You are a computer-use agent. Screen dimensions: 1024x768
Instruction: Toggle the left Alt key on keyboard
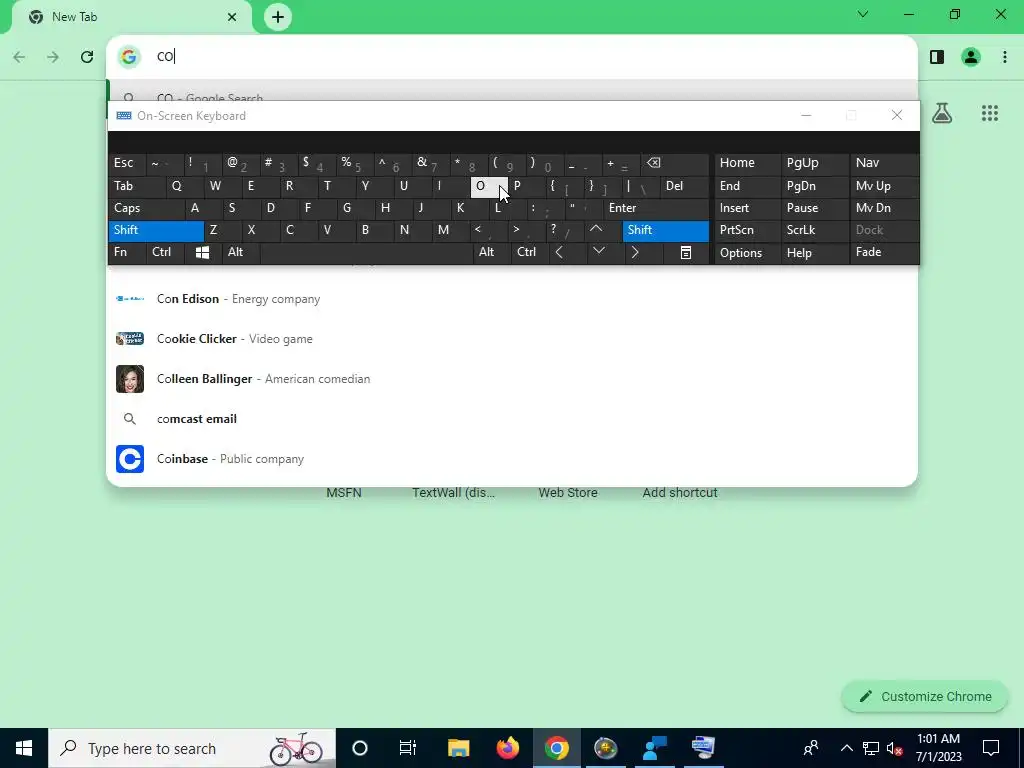240,252
